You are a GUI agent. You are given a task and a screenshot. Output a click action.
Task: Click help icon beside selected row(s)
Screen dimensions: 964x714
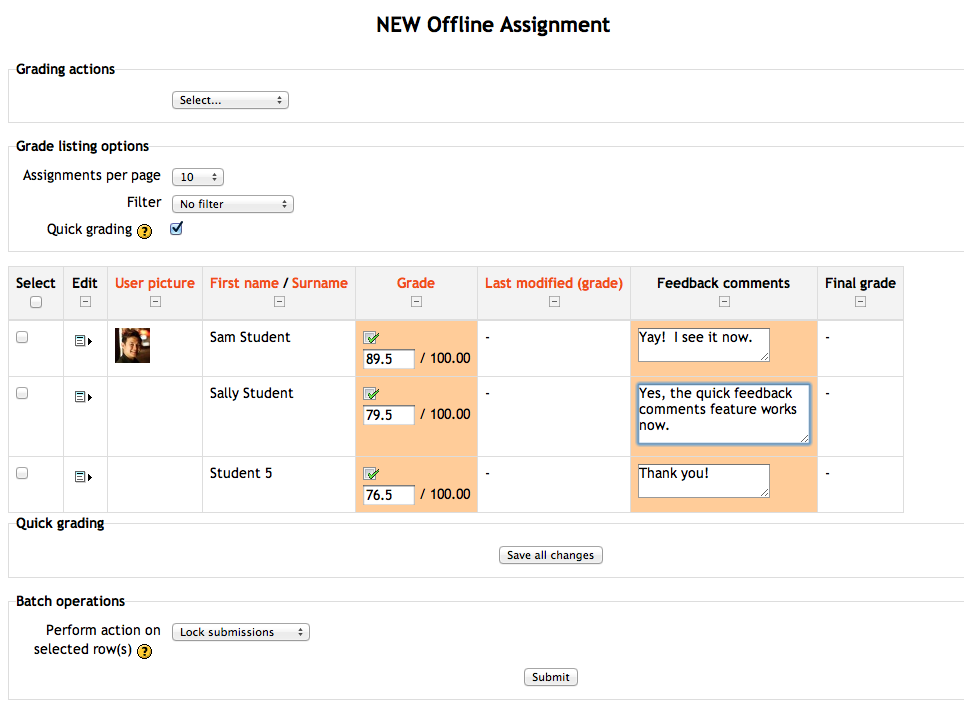pos(144,651)
